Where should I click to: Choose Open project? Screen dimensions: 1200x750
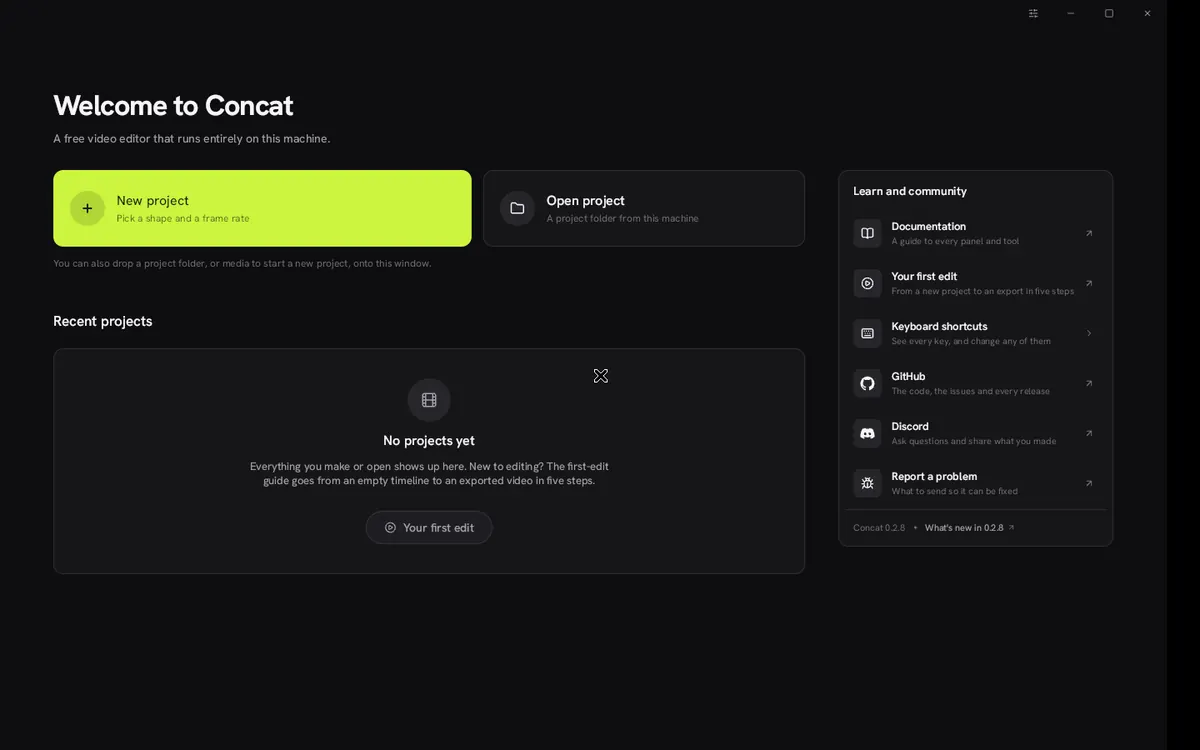tap(644, 208)
